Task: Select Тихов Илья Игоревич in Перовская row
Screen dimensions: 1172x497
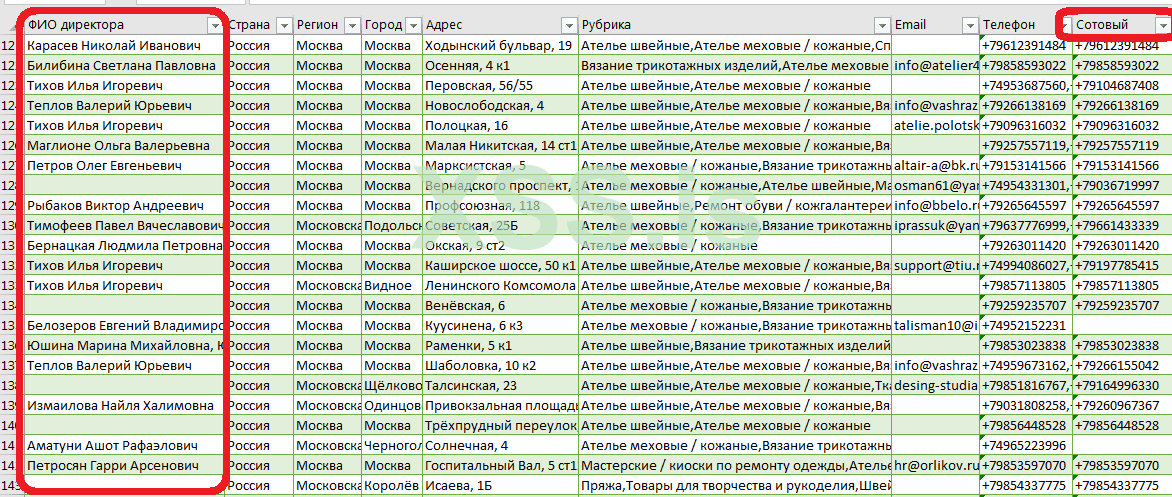Action: click(125, 85)
